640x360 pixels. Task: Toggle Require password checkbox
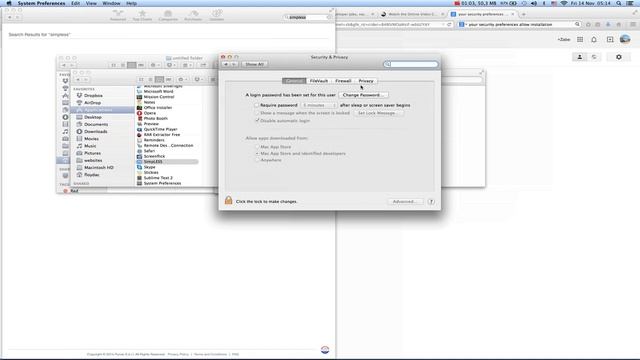[257, 105]
